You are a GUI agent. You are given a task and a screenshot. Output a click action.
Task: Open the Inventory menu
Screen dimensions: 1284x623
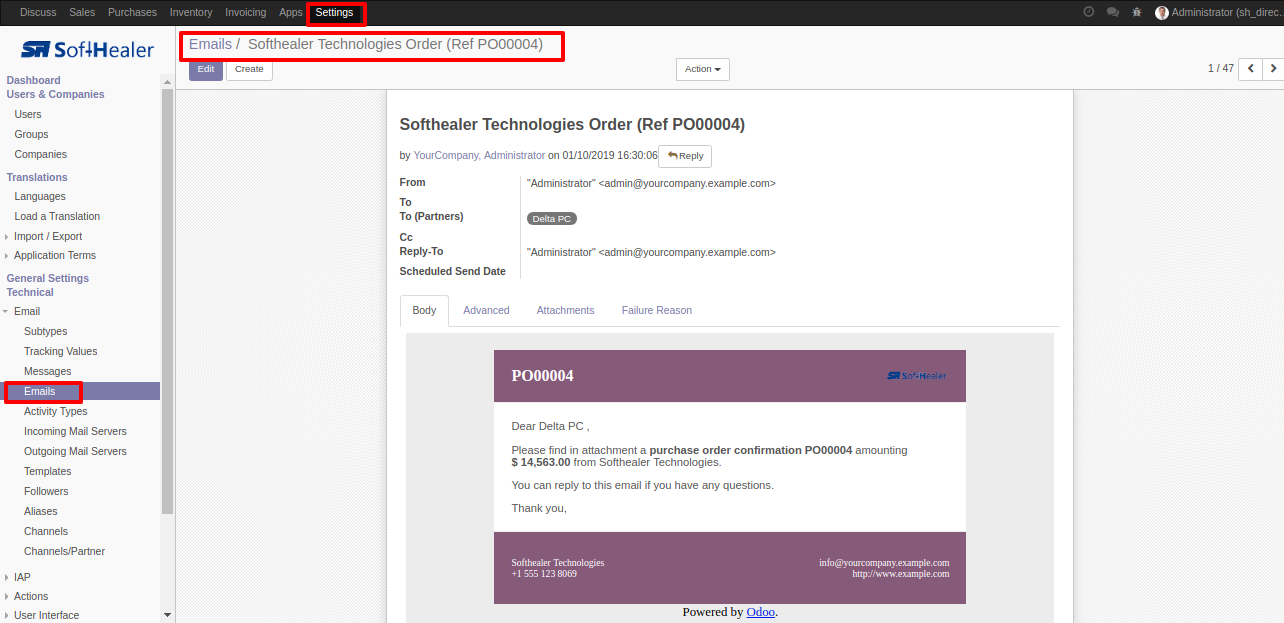(x=191, y=12)
